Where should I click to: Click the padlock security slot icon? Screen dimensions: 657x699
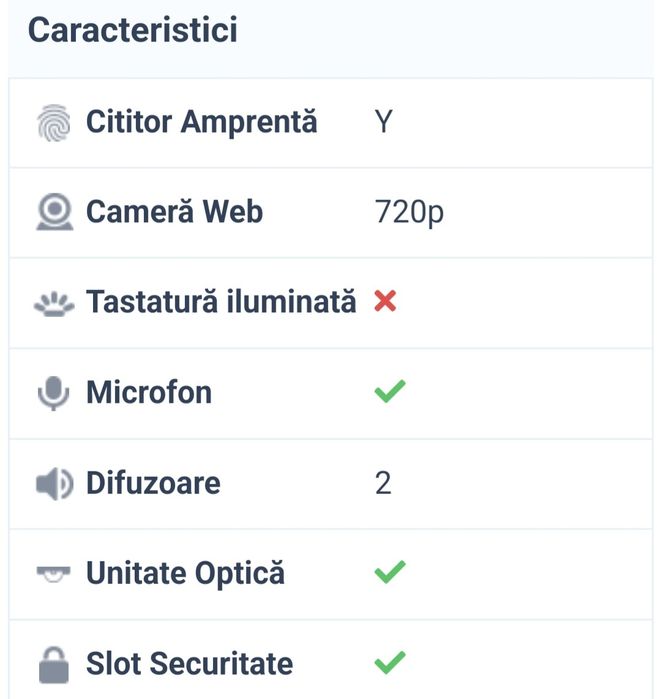(54, 664)
